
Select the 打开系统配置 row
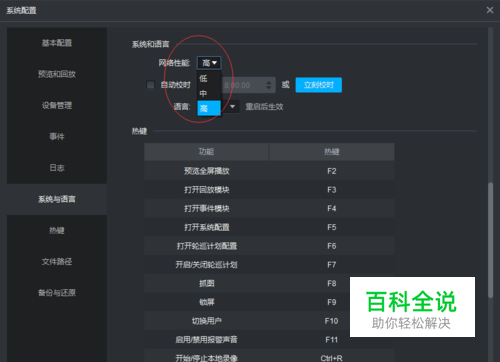[269, 227]
